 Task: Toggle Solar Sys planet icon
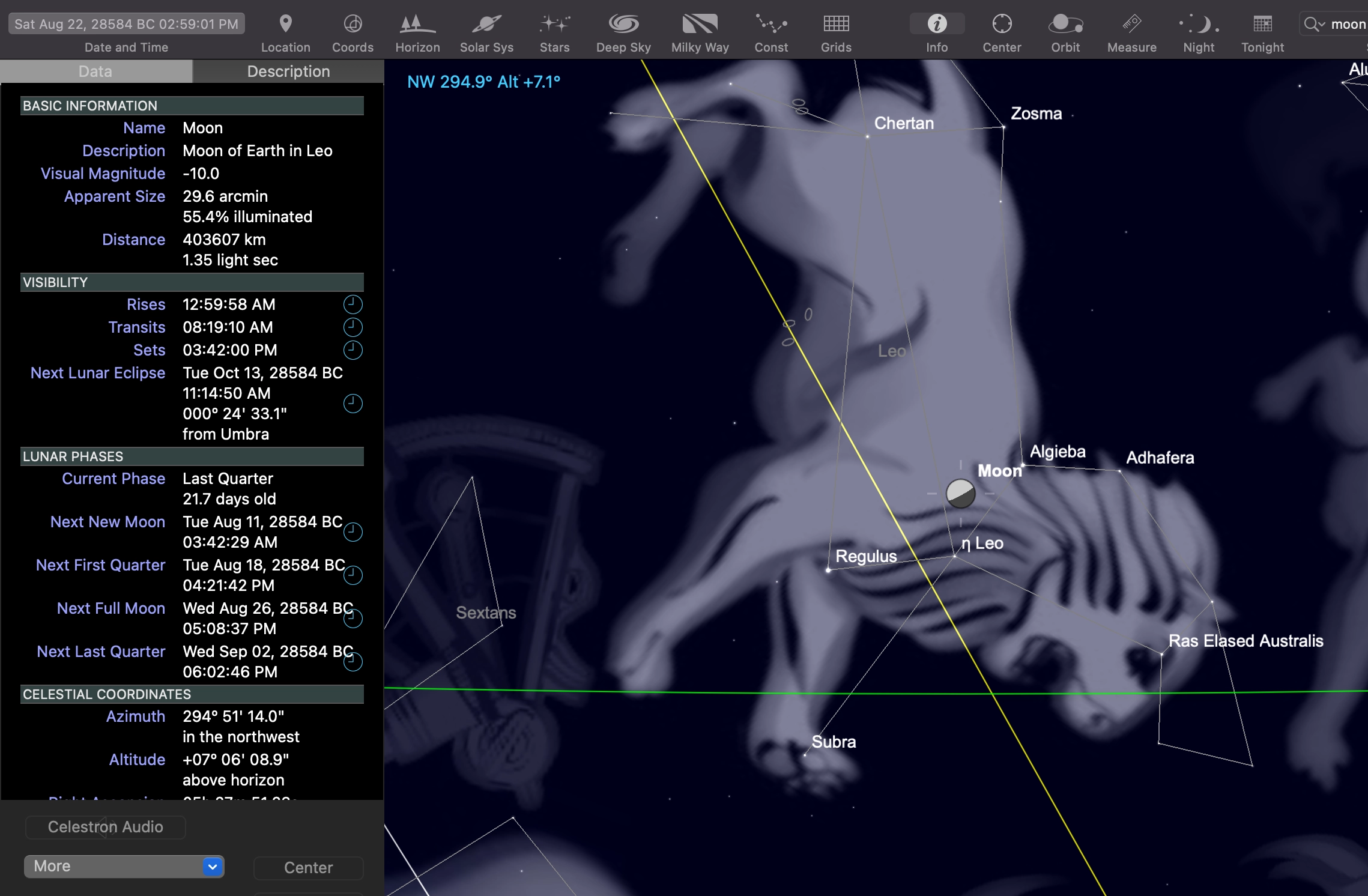(x=486, y=25)
